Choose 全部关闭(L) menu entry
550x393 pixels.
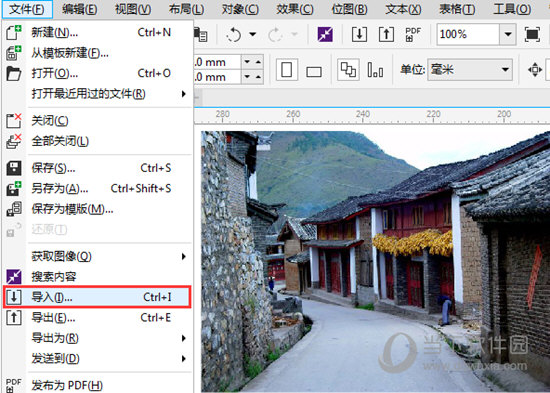98,141
